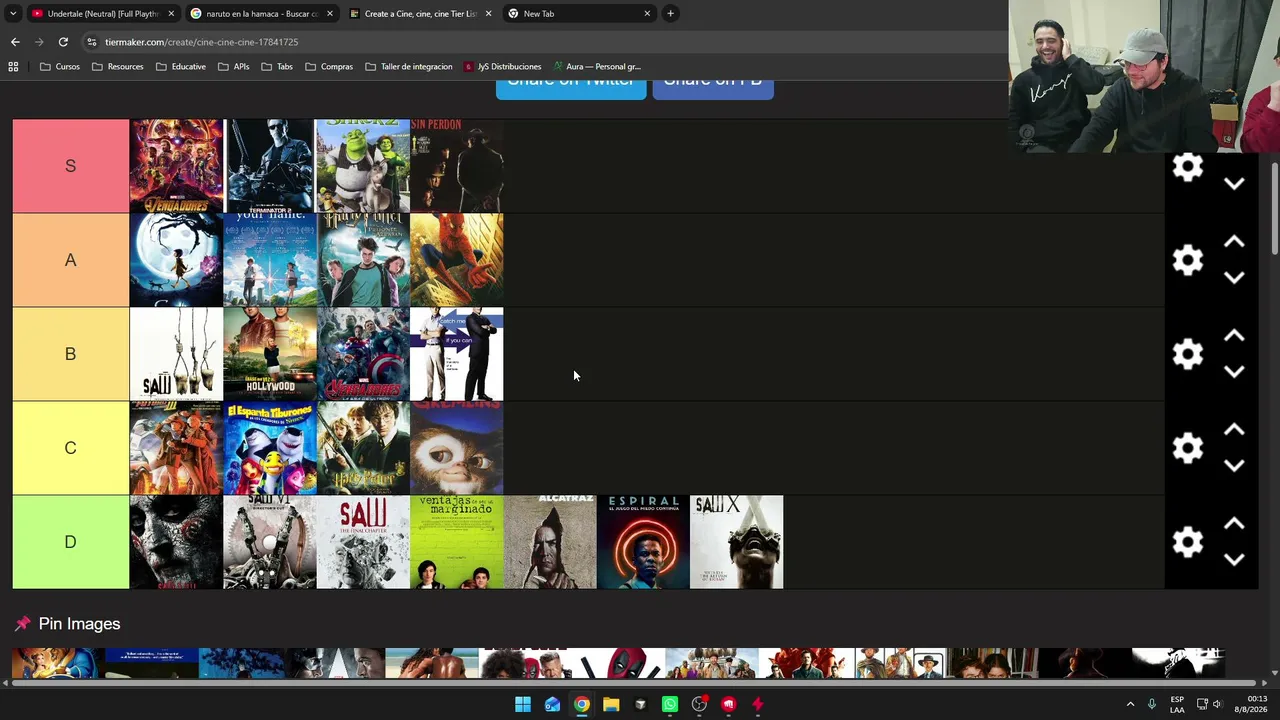Close the Undertale (Neutral) tab
This screenshot has width=1280, height=720.
(171, 14)
